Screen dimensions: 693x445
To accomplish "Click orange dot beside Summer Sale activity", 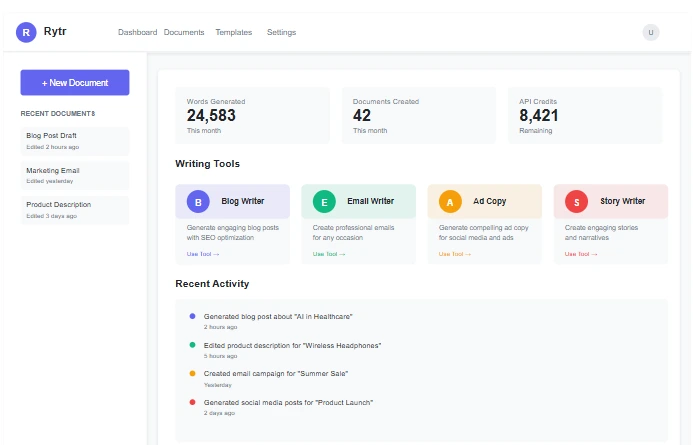I will (192, 373).
